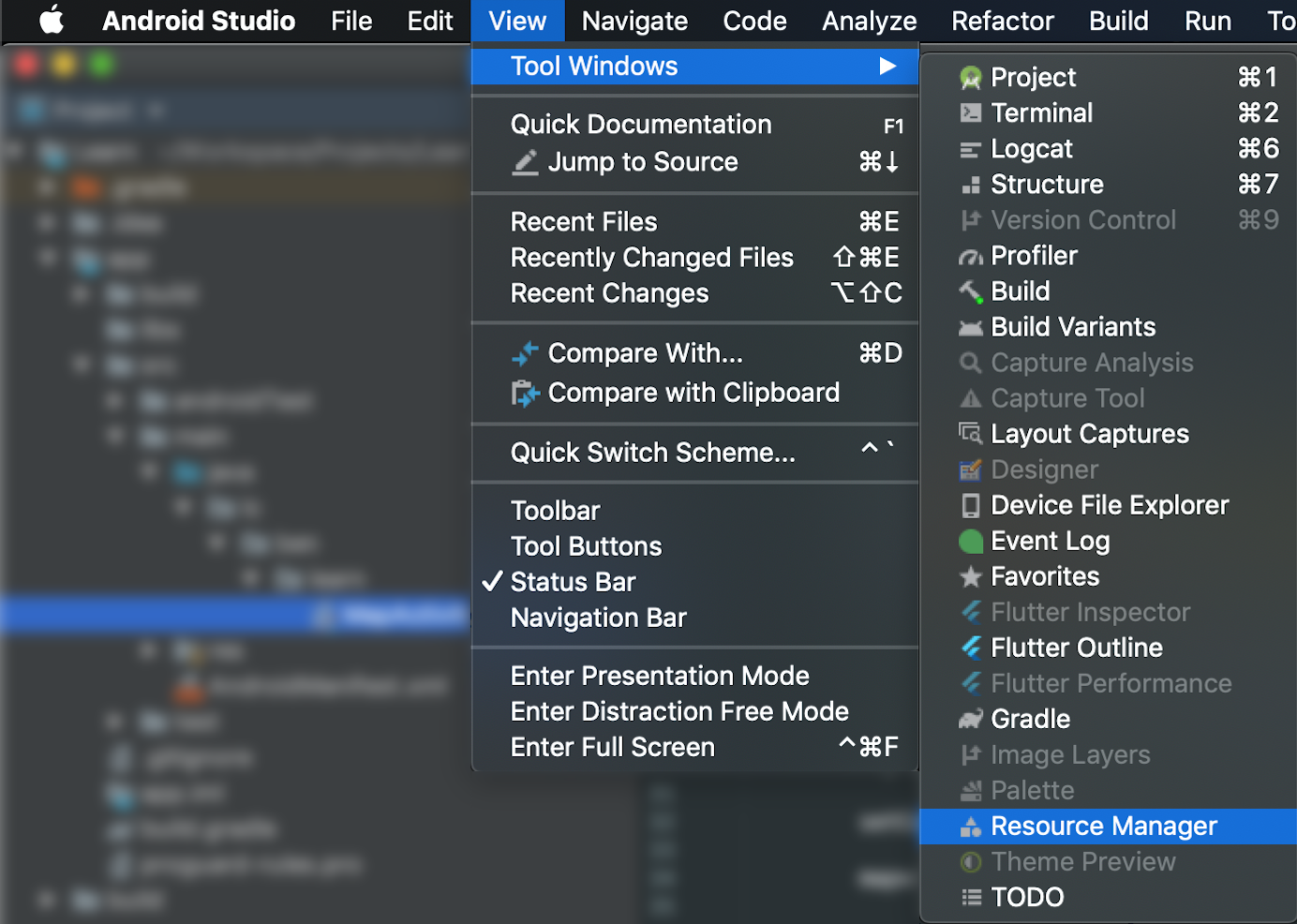Click the Layout Captures icon
This screenshot has width=1297, height=924.
pos(971,434)
